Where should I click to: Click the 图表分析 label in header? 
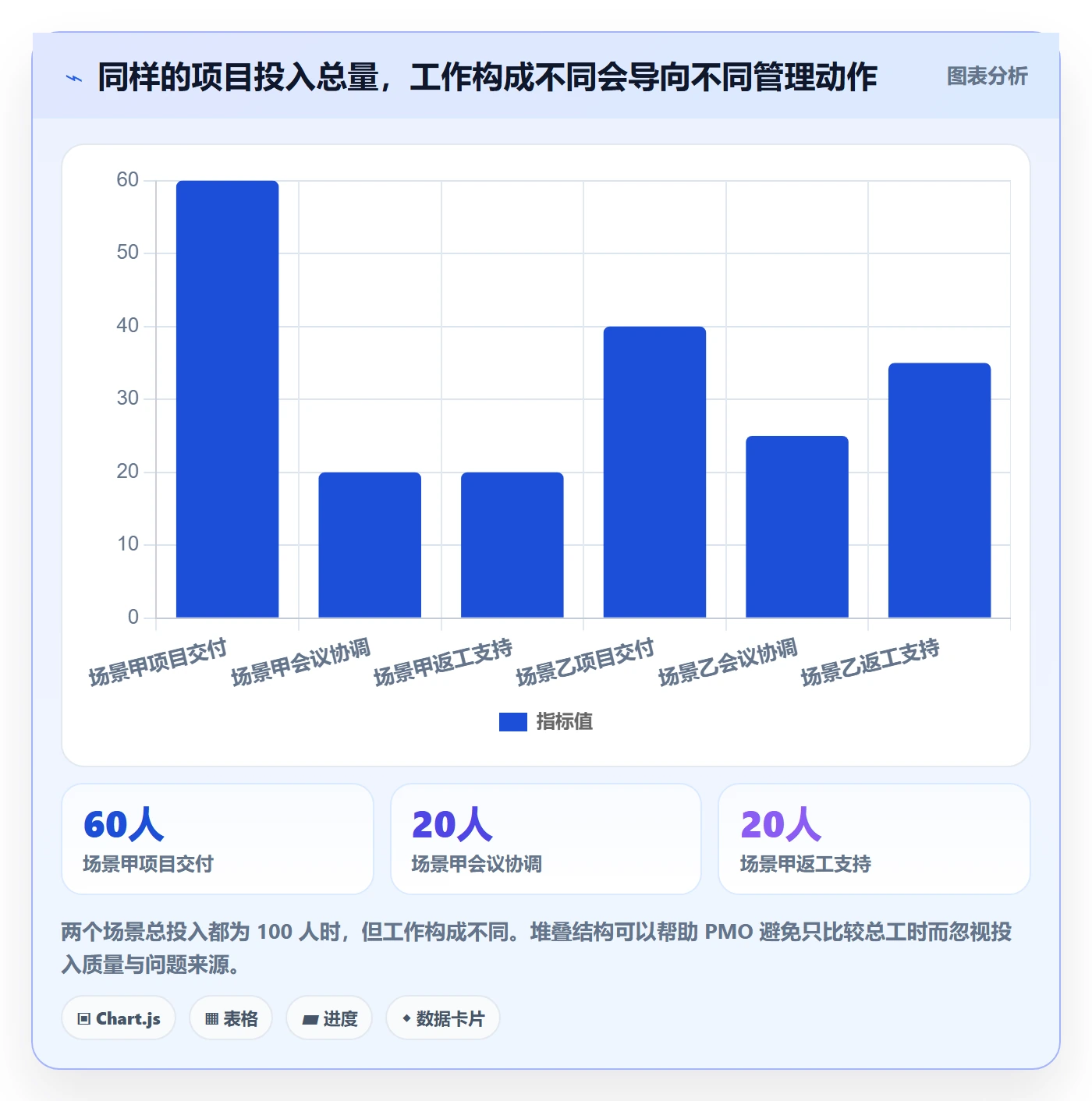[987, 76]
